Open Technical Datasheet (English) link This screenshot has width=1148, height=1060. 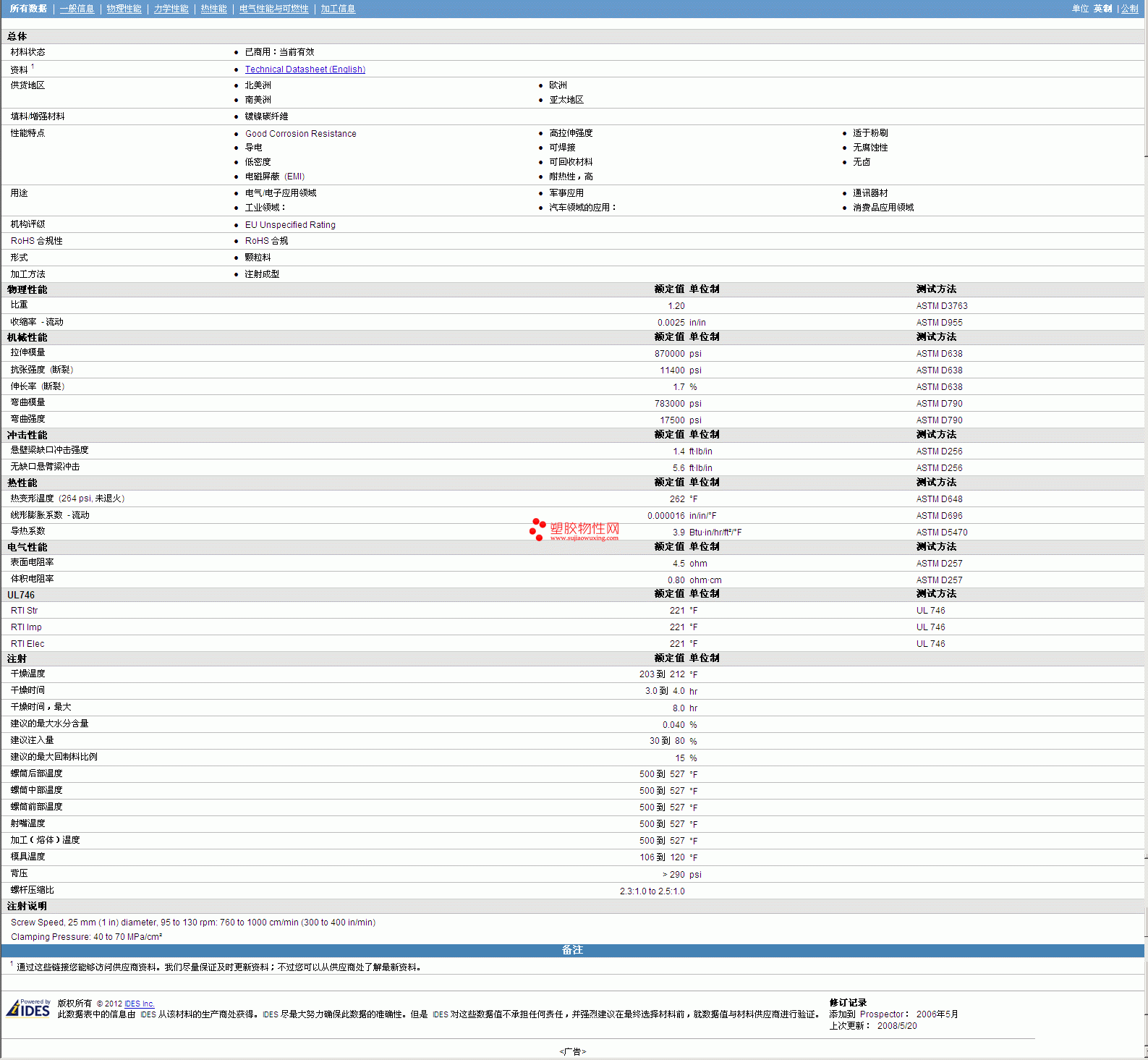[x=305, y=69]
